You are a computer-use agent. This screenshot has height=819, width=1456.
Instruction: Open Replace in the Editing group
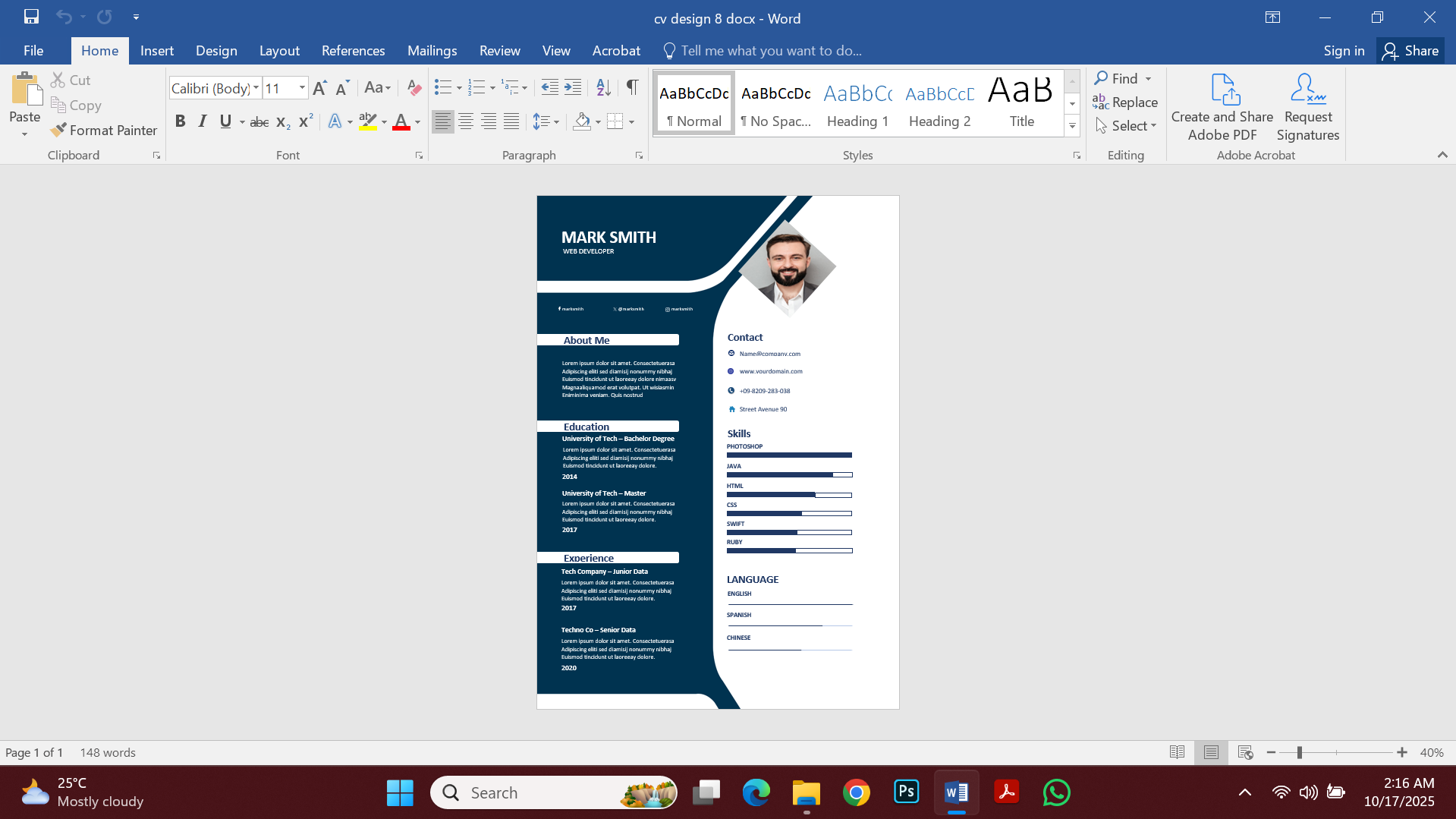1125,102
